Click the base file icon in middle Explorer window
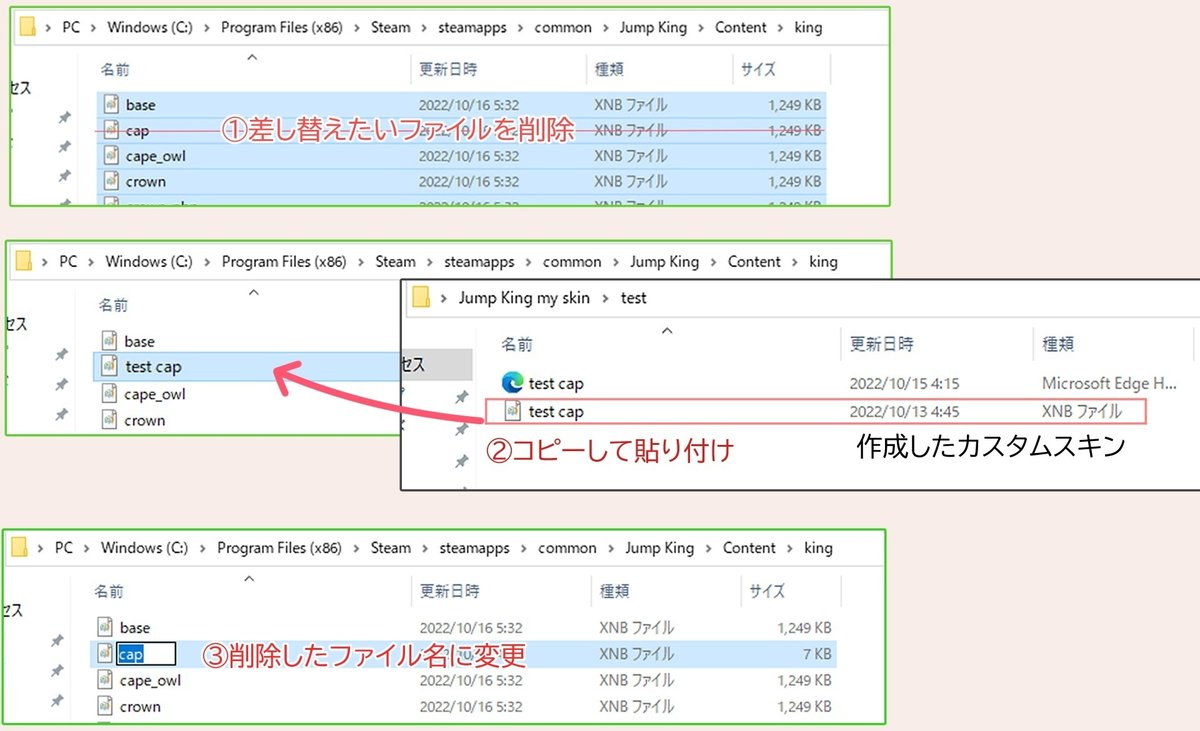Screen dimensions: 1200x731 pyautogui.click(x=109, y=341)
